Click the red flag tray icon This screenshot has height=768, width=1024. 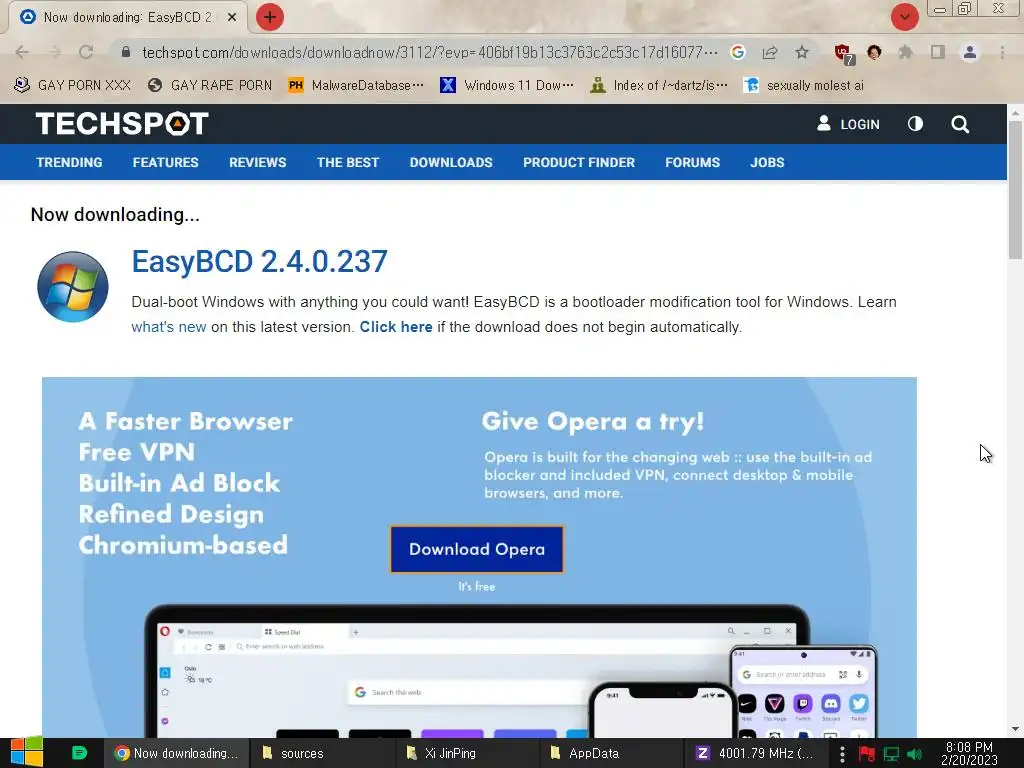867,754
